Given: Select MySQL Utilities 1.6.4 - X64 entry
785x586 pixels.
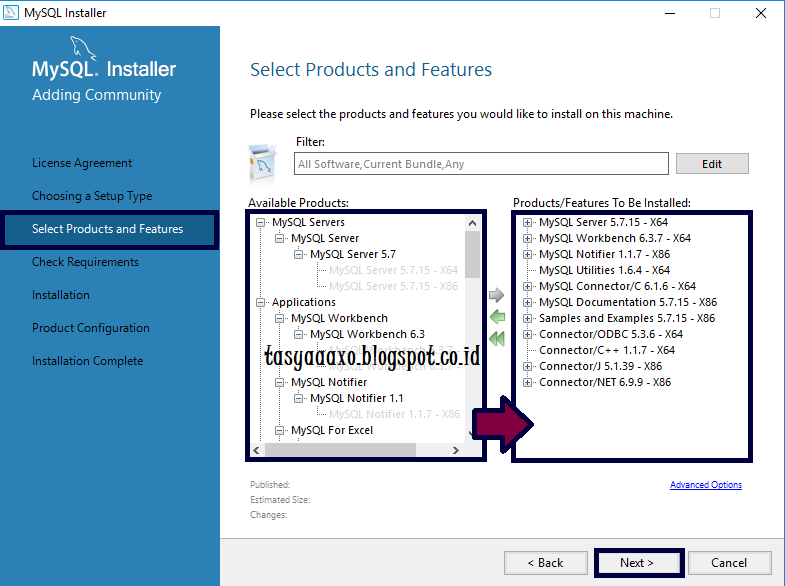Looking at the screenshot, I should point(604,270).
